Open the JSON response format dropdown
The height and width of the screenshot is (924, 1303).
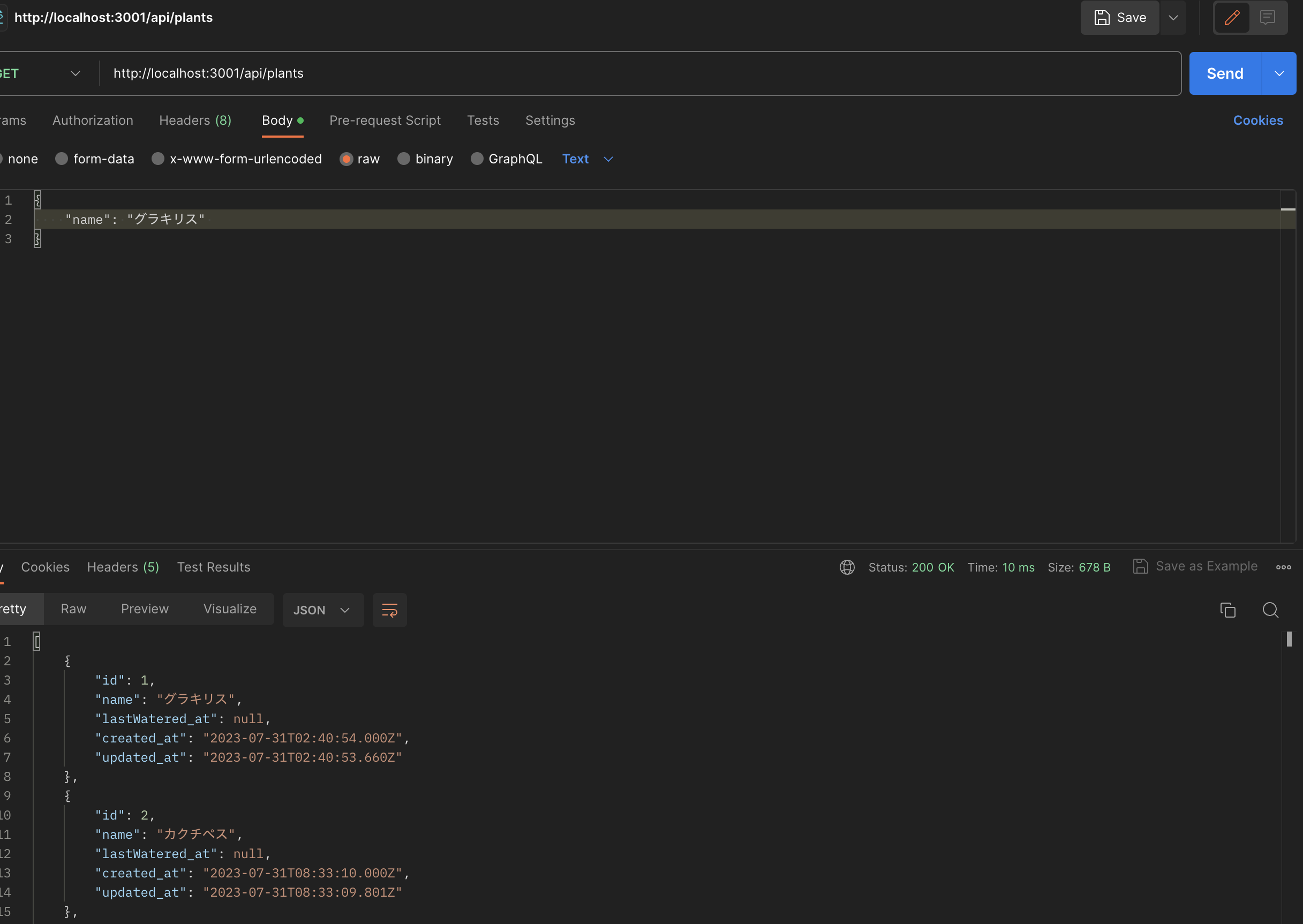(322, 610)
